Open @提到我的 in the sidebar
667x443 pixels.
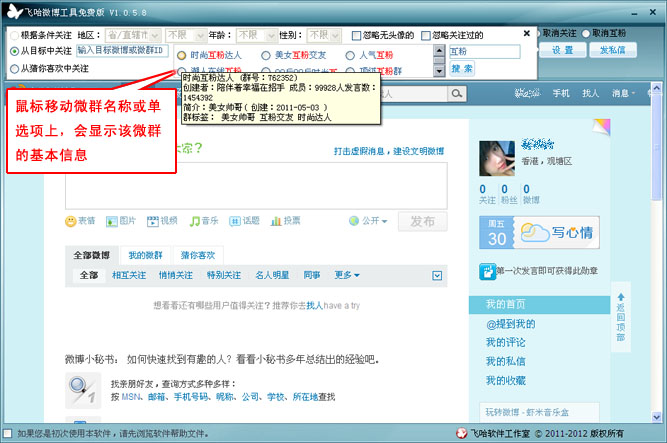point(511,324)
